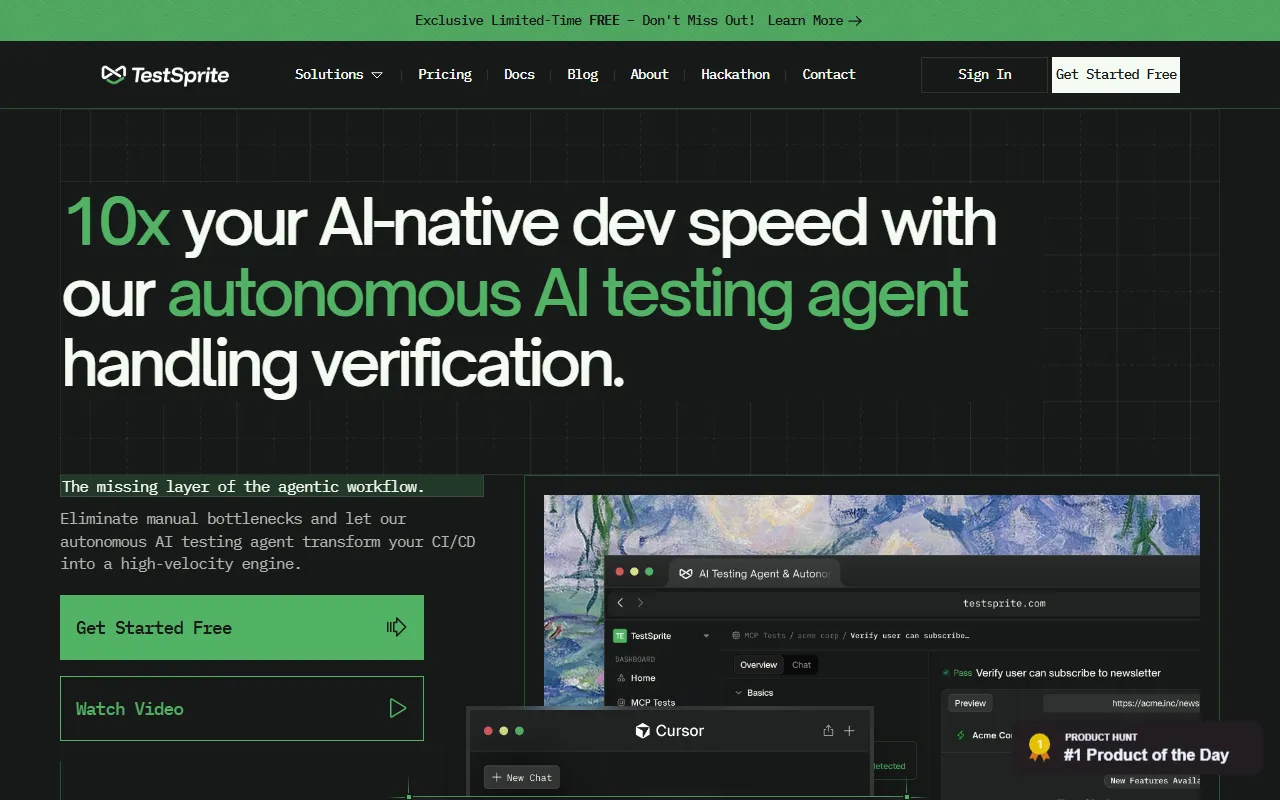Click the testsprite.com address bar
This screenshot has width=1280, height=800.
pyautogui.click(x=1003, y=603)
